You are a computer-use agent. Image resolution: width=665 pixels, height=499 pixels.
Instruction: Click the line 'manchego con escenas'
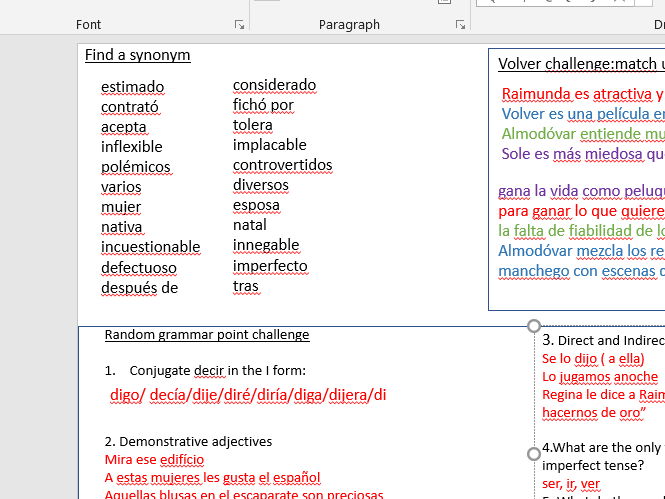pyautogui.click(x=581, y=271)
